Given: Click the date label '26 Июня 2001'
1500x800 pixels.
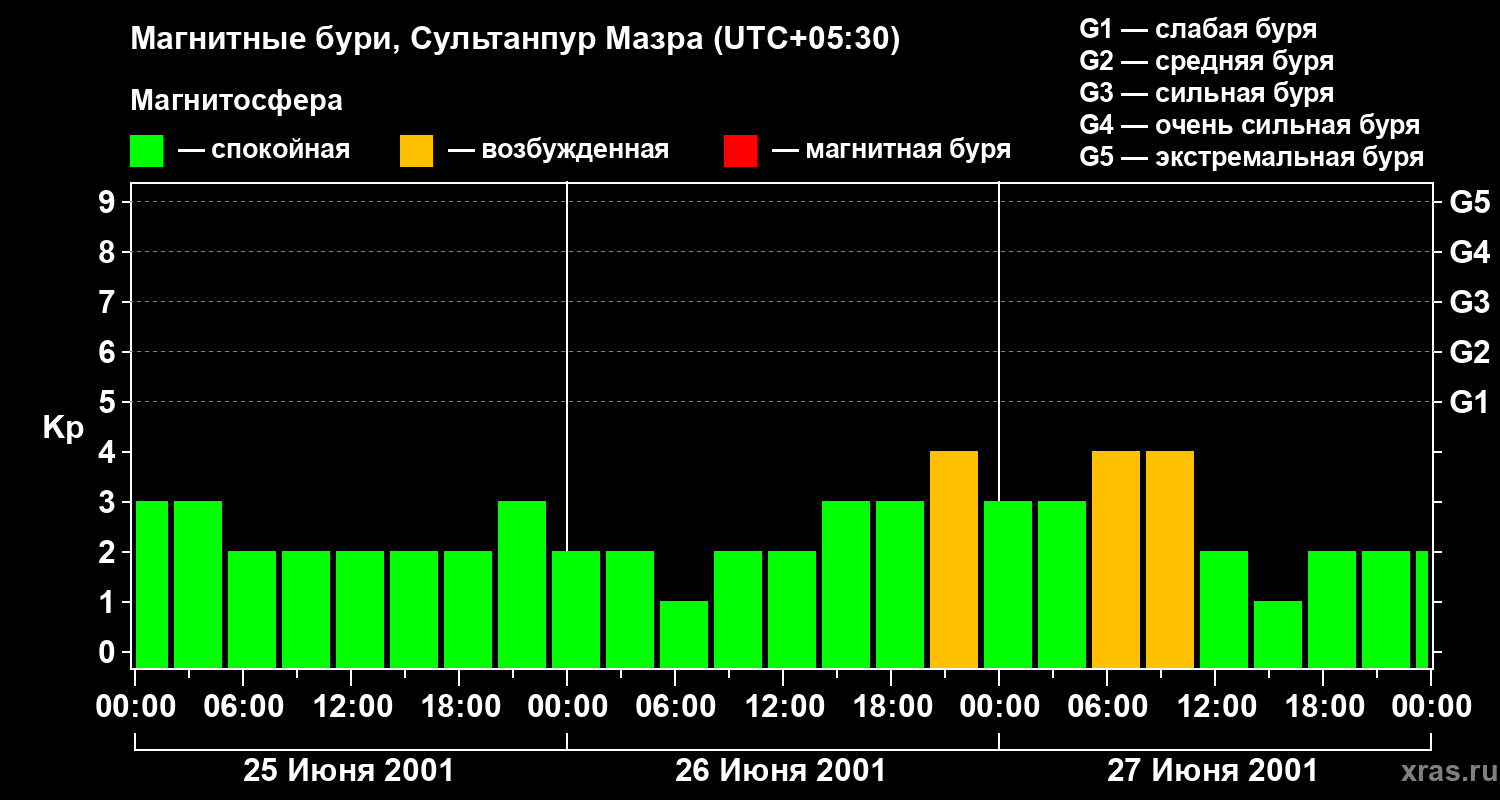Looking at the screenshot, I should click(781, 771).
